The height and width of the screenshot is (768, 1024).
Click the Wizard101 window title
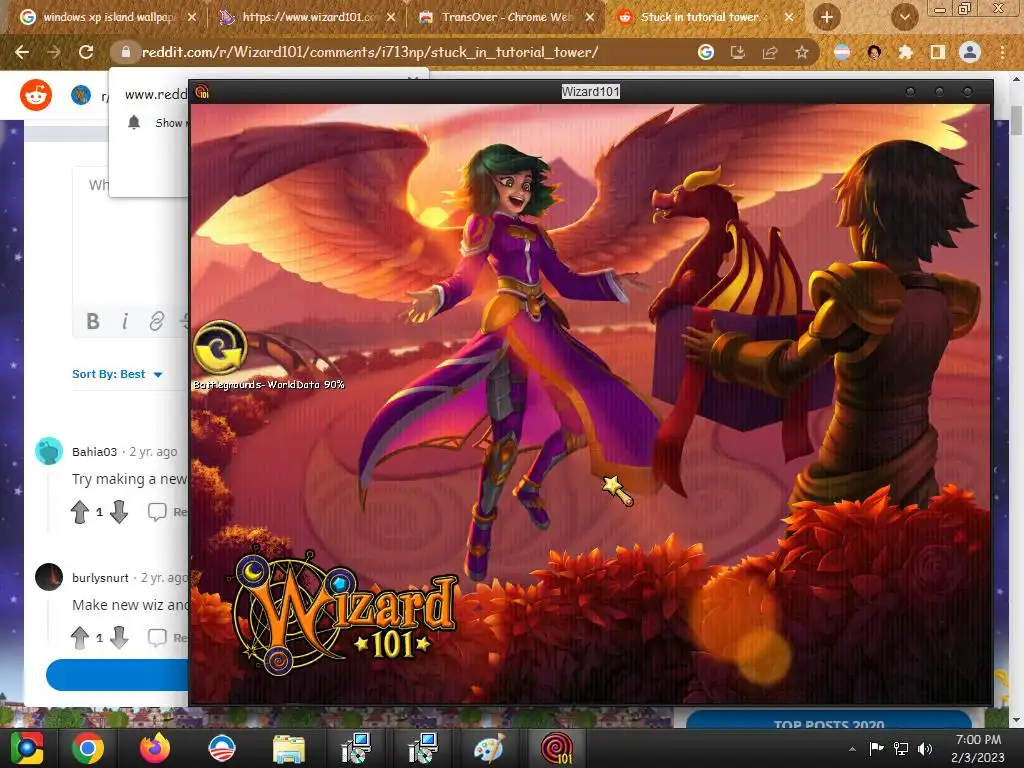coord(590,92)
